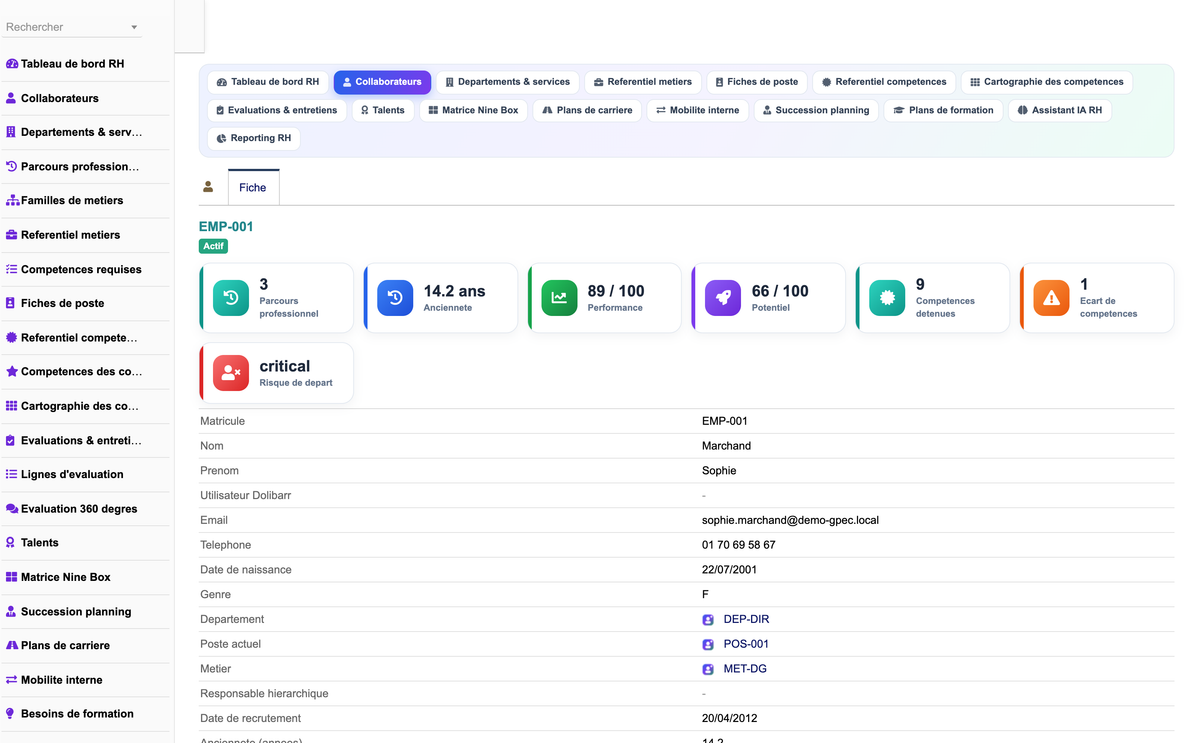Click the purple Potentiel rocket icon
Viewport: 1200px width, 743px height.
pyautogui.click(x=723, y=298)
